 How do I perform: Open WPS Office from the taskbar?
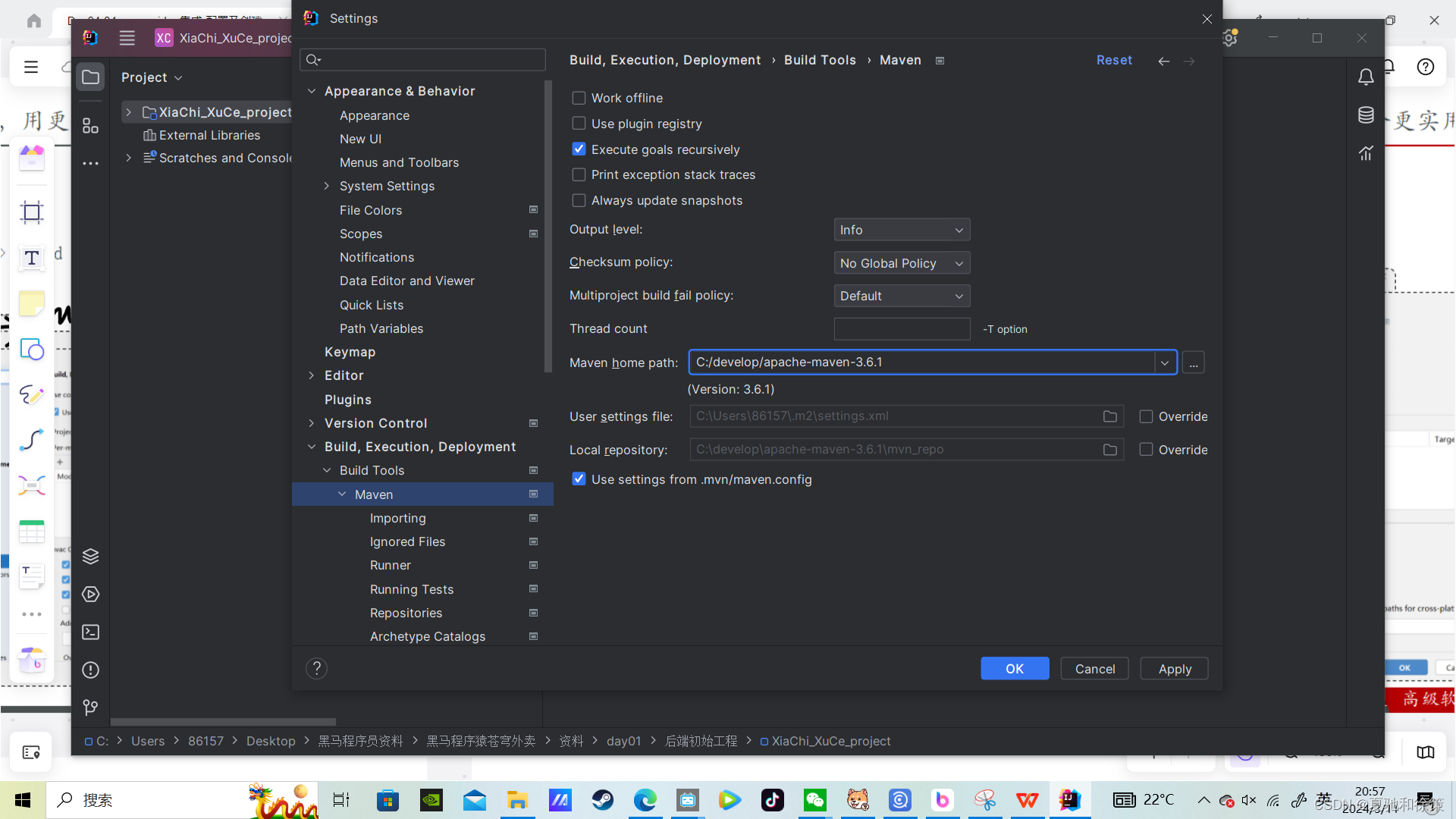1028,800
